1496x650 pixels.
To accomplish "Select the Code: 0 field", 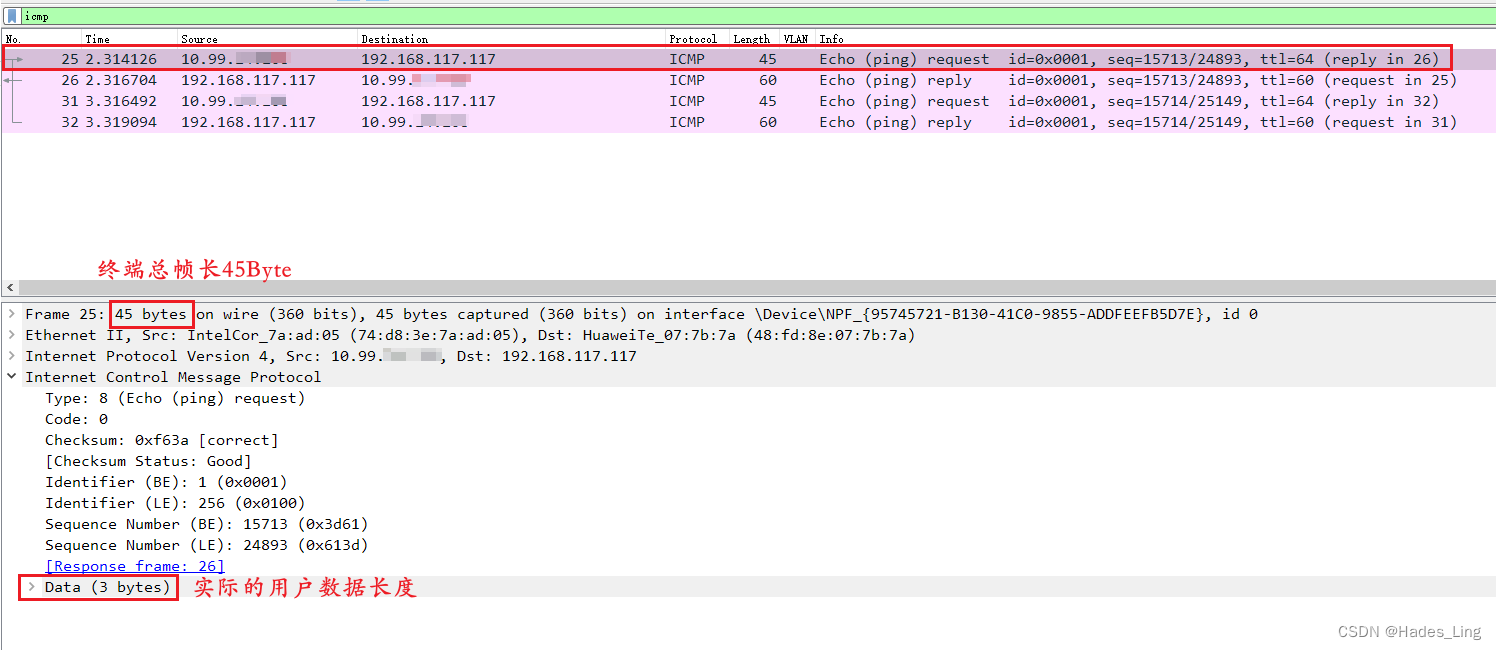I will tap(76, 419).
